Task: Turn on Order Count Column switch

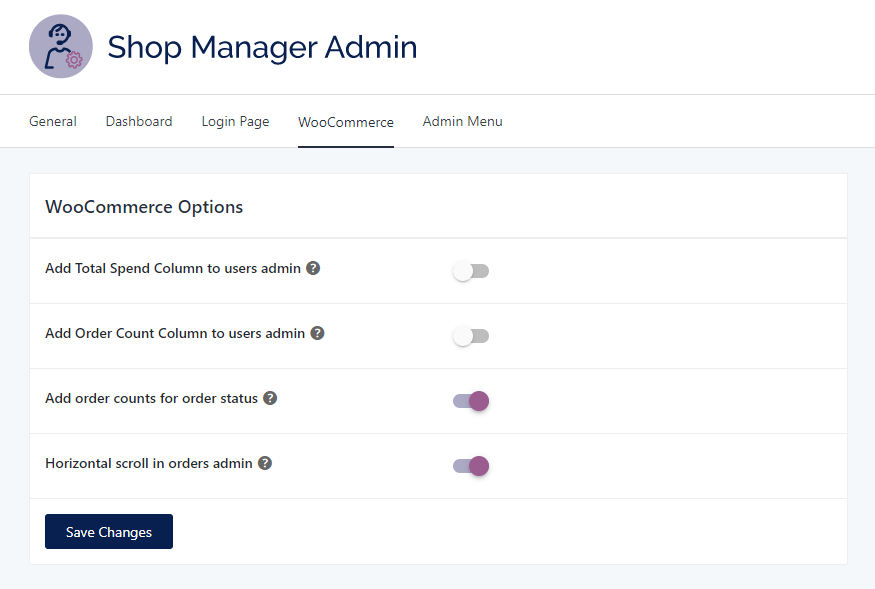Action: click(470, 336)
